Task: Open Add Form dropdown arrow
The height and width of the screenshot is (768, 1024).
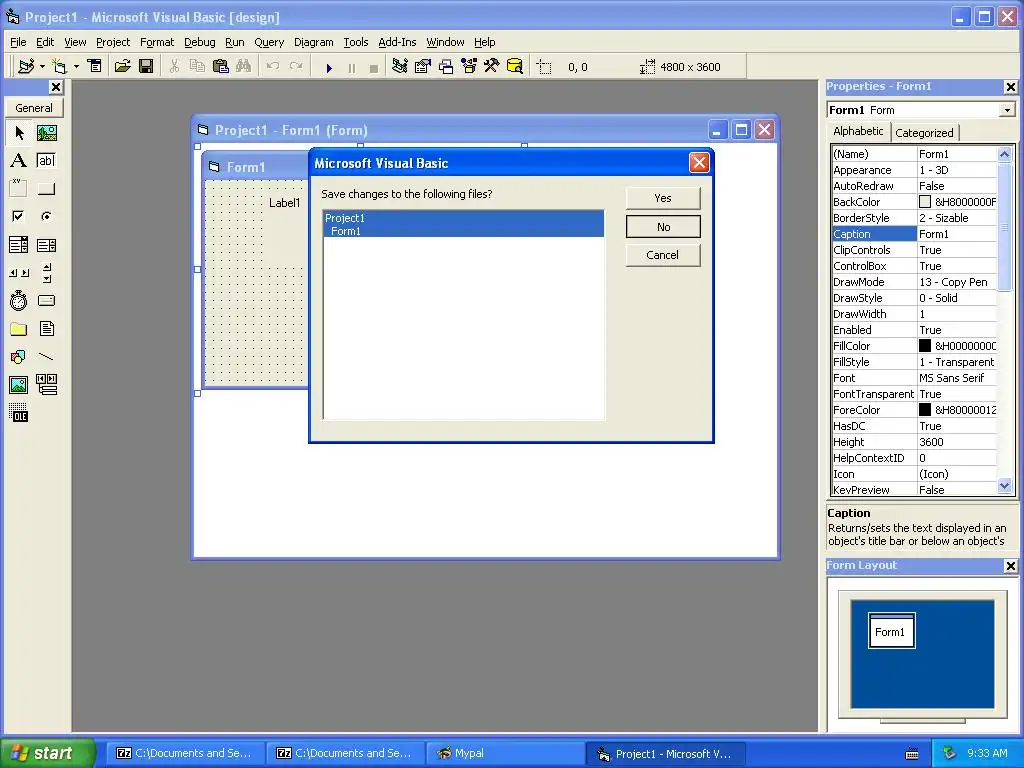Action: pyautogui.click(x=76, y=67)
